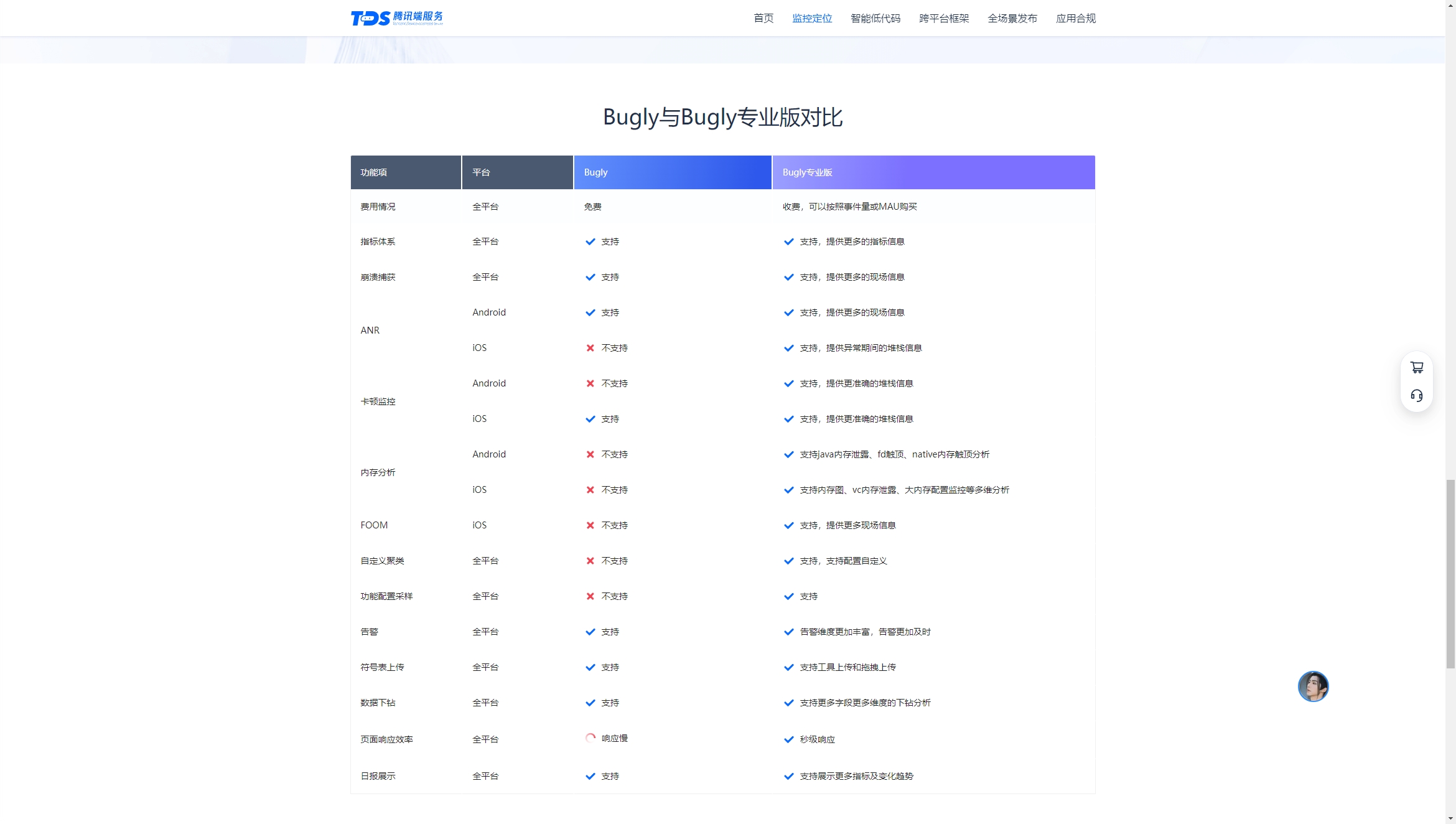Click the 页面响应效率 row label

click(386, 739)
